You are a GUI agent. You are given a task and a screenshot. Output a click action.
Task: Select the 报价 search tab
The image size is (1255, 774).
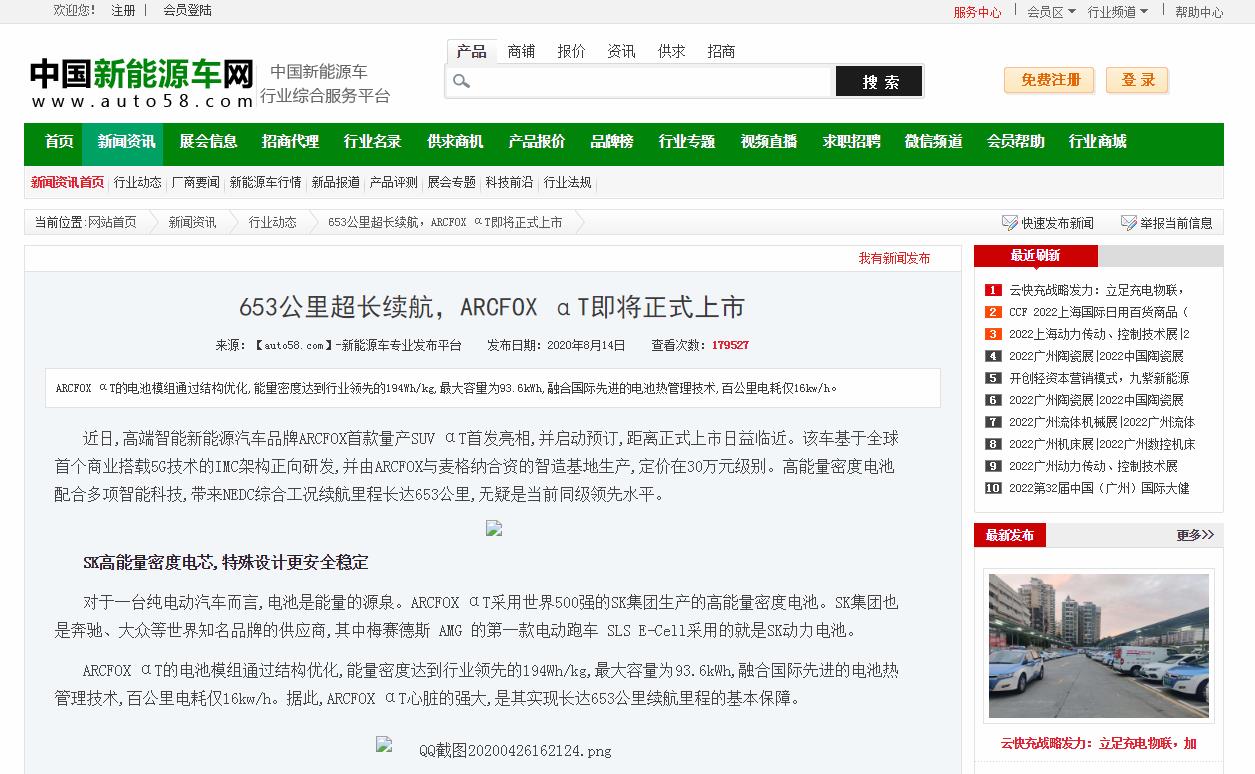tap(571, 51)
